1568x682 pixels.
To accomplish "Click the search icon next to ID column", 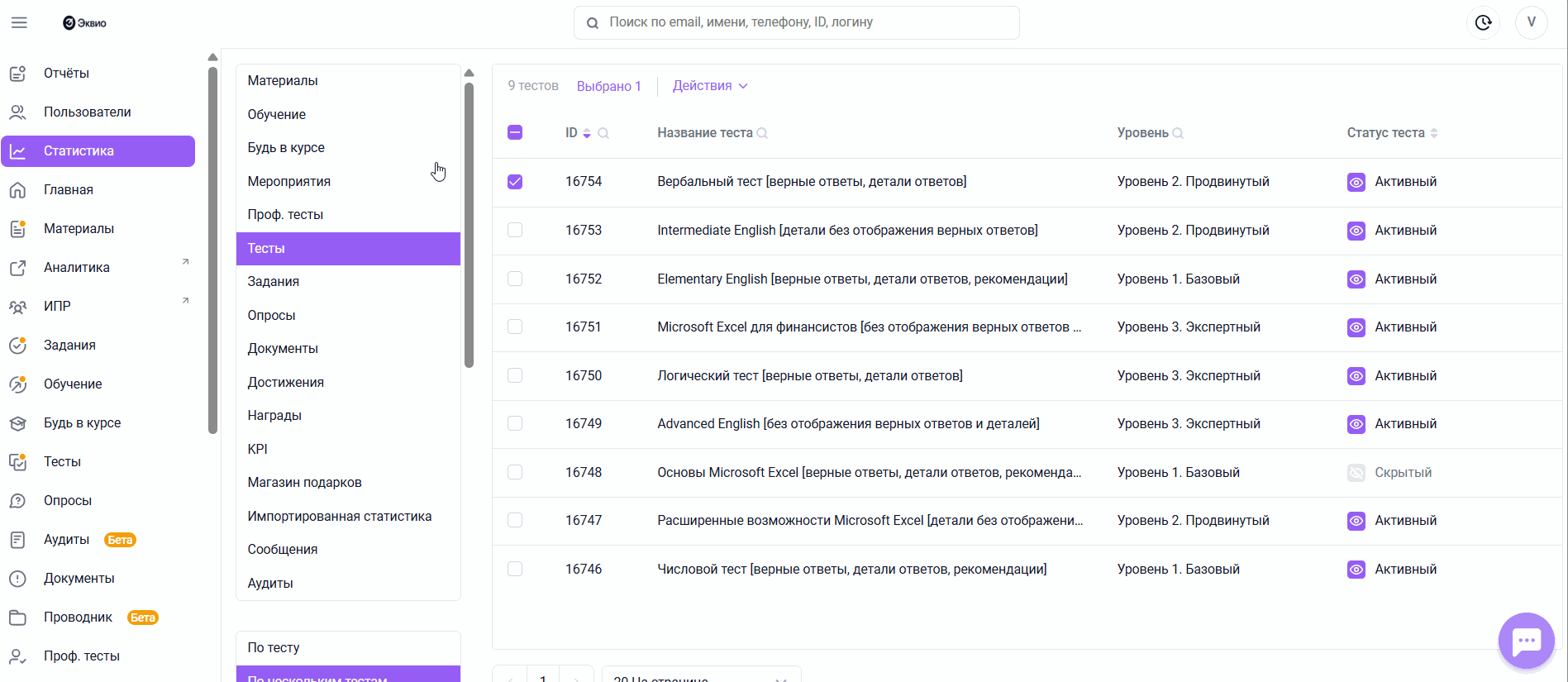I will 603,133.
